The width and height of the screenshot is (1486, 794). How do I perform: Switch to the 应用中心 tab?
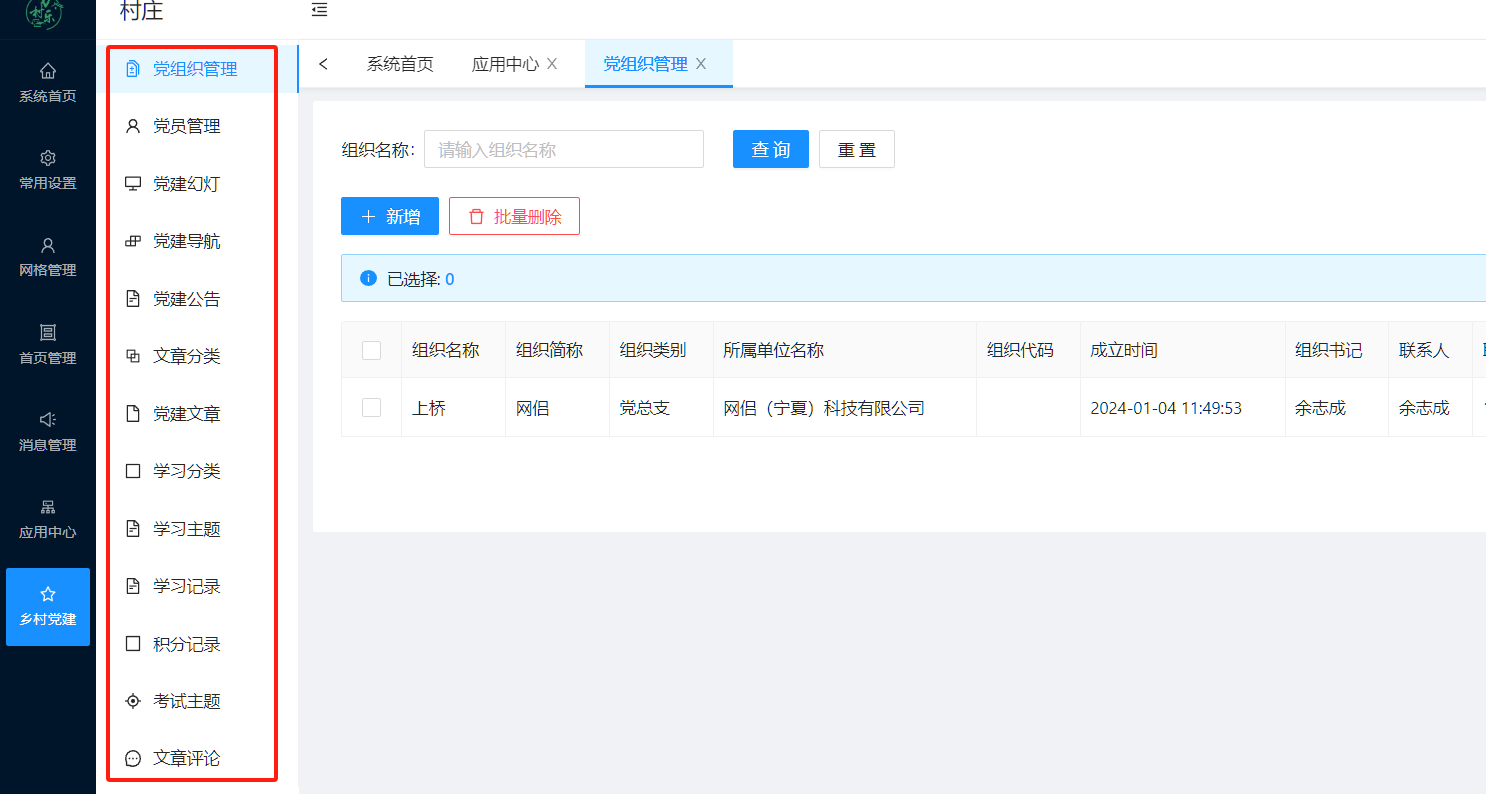pyautogui.click(x=507, y=63)
